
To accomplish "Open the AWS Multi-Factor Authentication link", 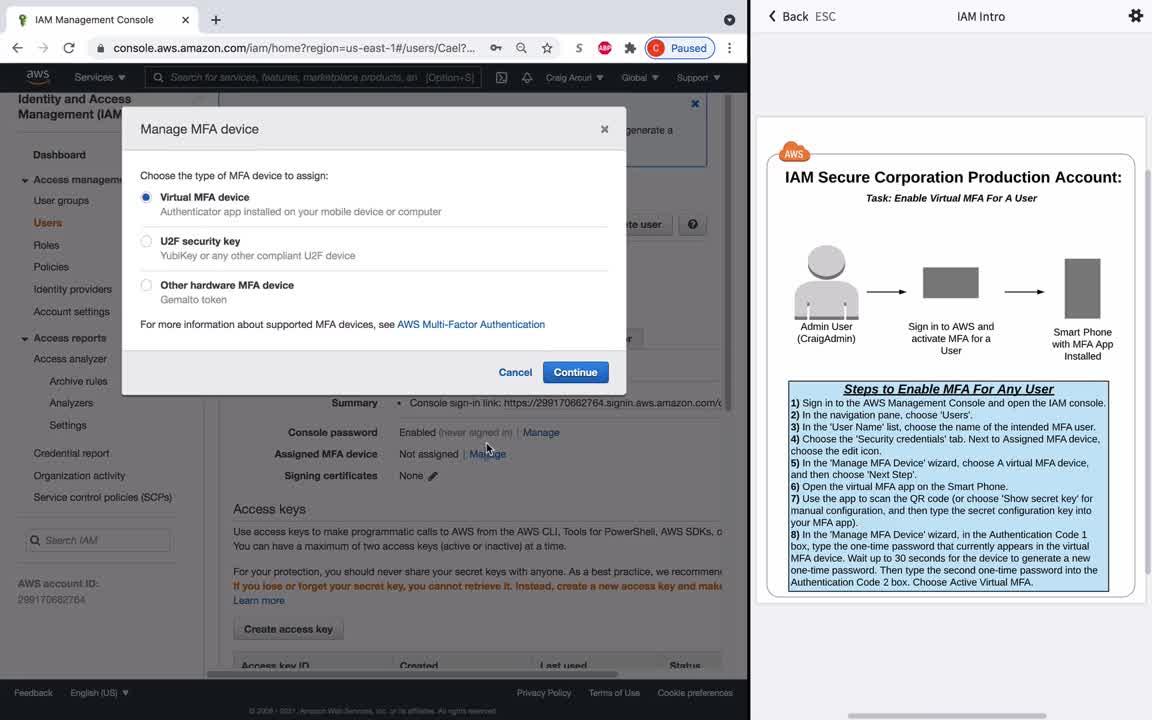I will 471,324.
